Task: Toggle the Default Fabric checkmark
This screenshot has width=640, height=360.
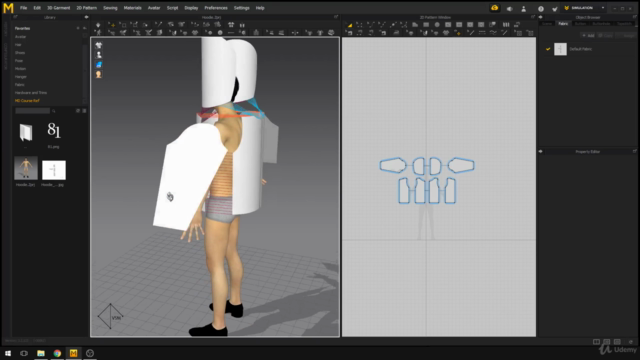Action: 548,49
